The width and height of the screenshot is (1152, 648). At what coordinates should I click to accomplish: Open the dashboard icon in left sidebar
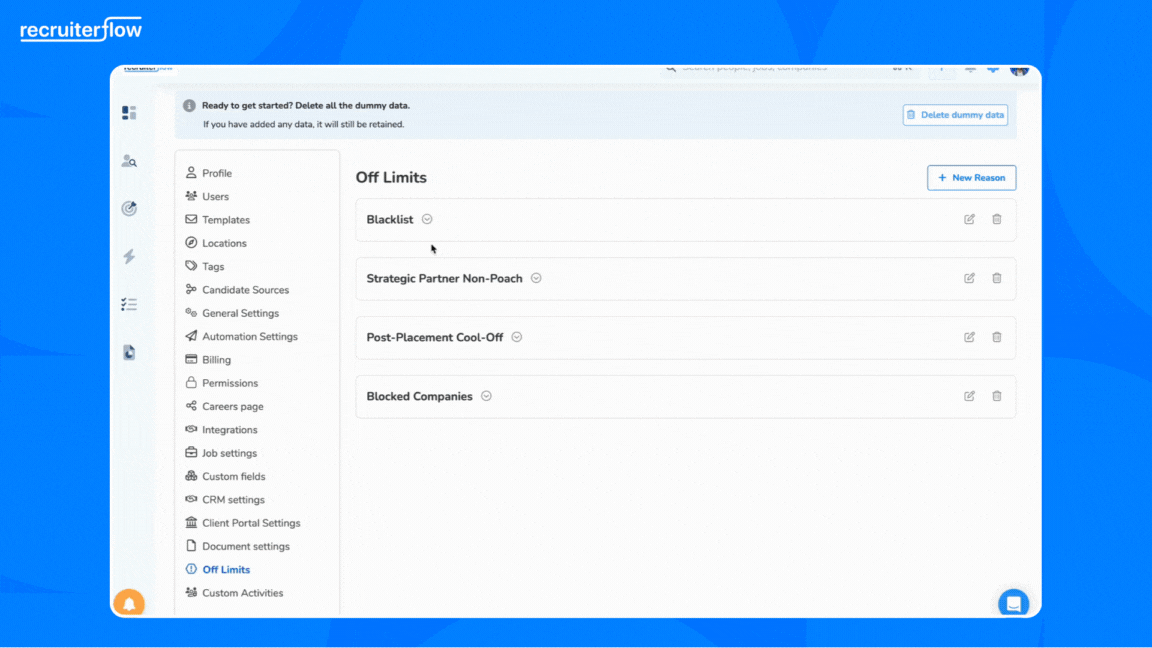point(129,113)
